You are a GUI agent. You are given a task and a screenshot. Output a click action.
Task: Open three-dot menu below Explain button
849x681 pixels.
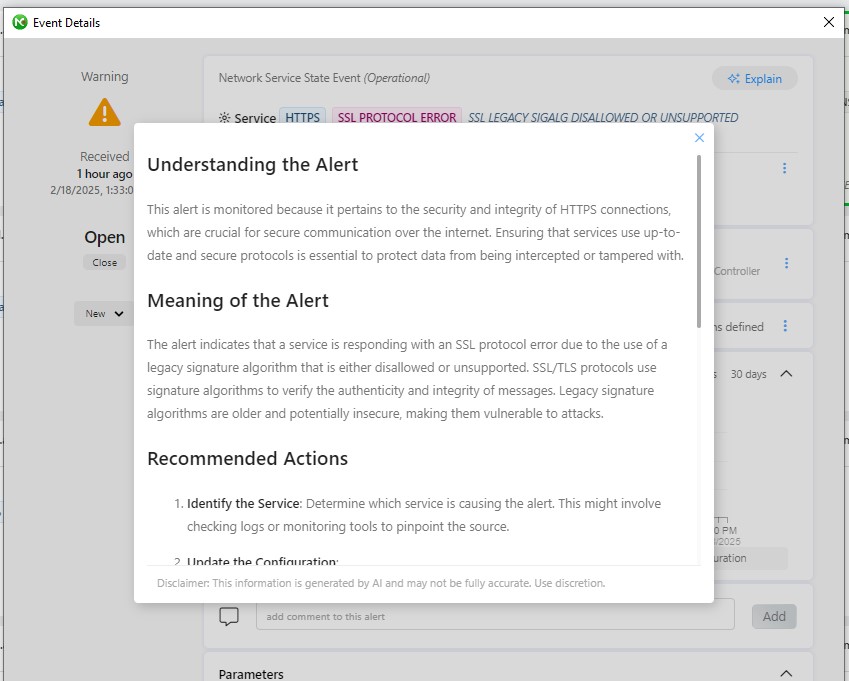click(x=784, y=168)
